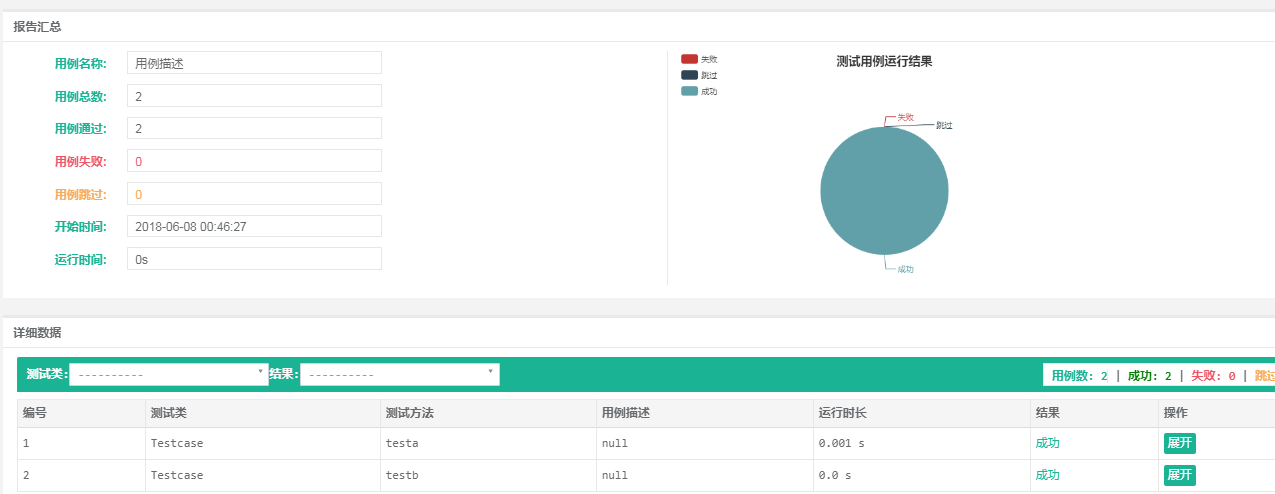This screenshot has height=494, width=1275.
Task: Click the 成功 result in testa row
Action: (1047, 443)
